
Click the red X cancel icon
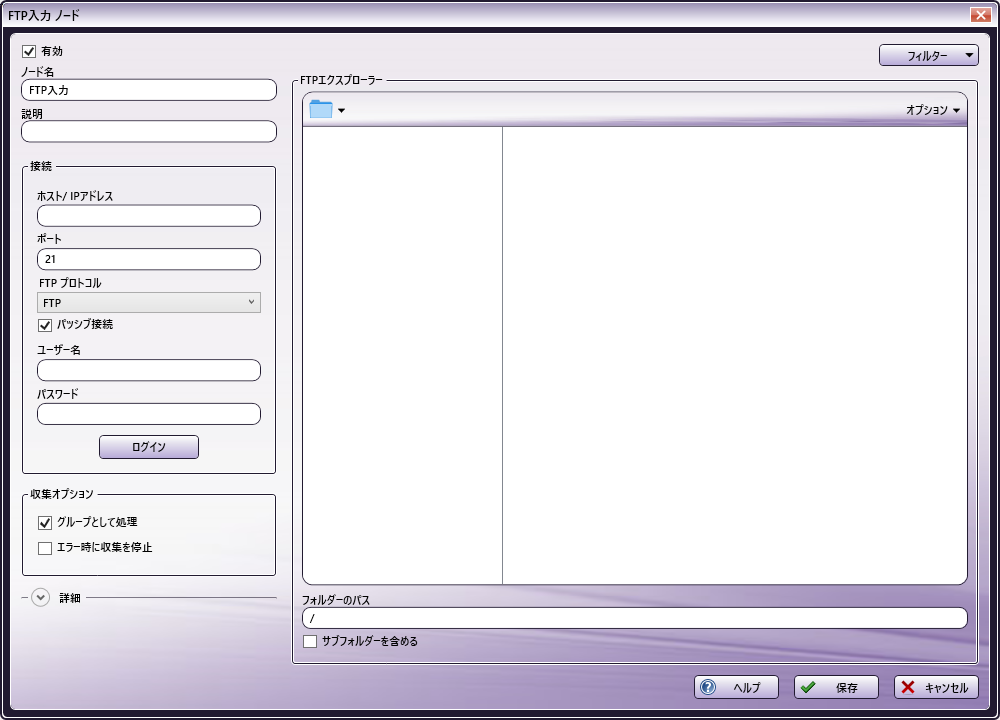pos(907,688)
